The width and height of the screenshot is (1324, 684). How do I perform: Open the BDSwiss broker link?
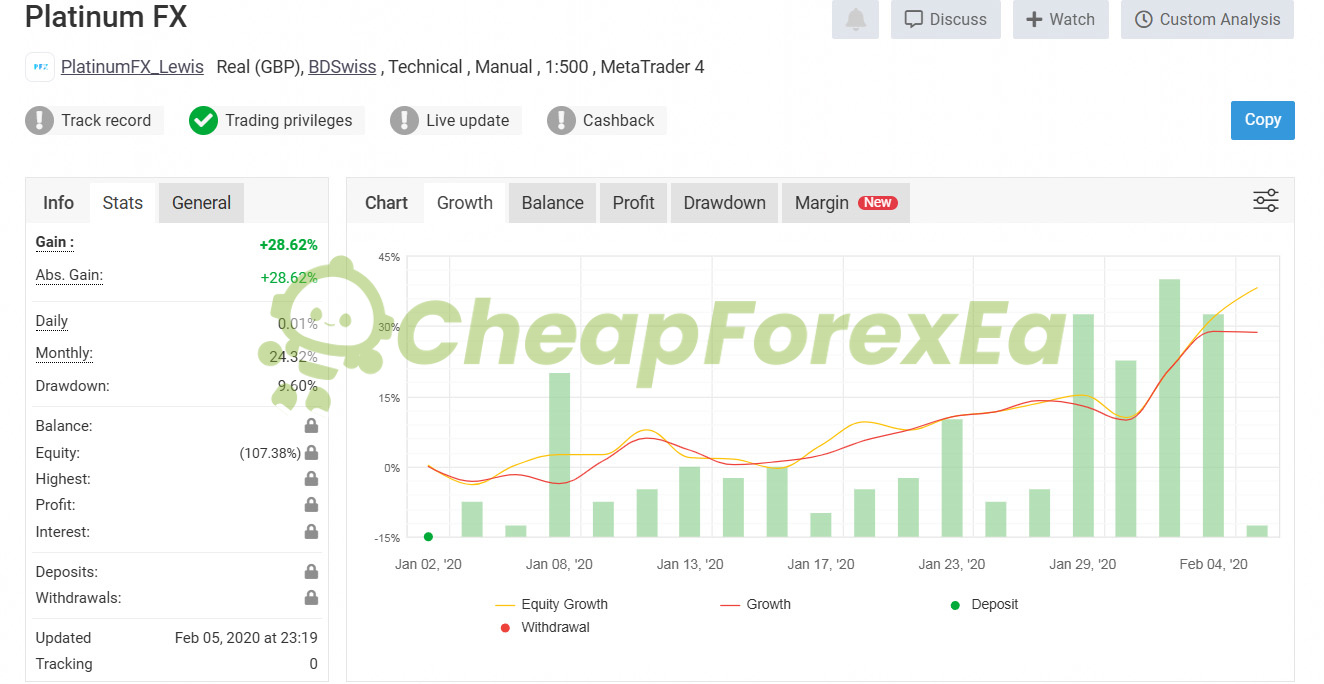(x=342, y=67)
